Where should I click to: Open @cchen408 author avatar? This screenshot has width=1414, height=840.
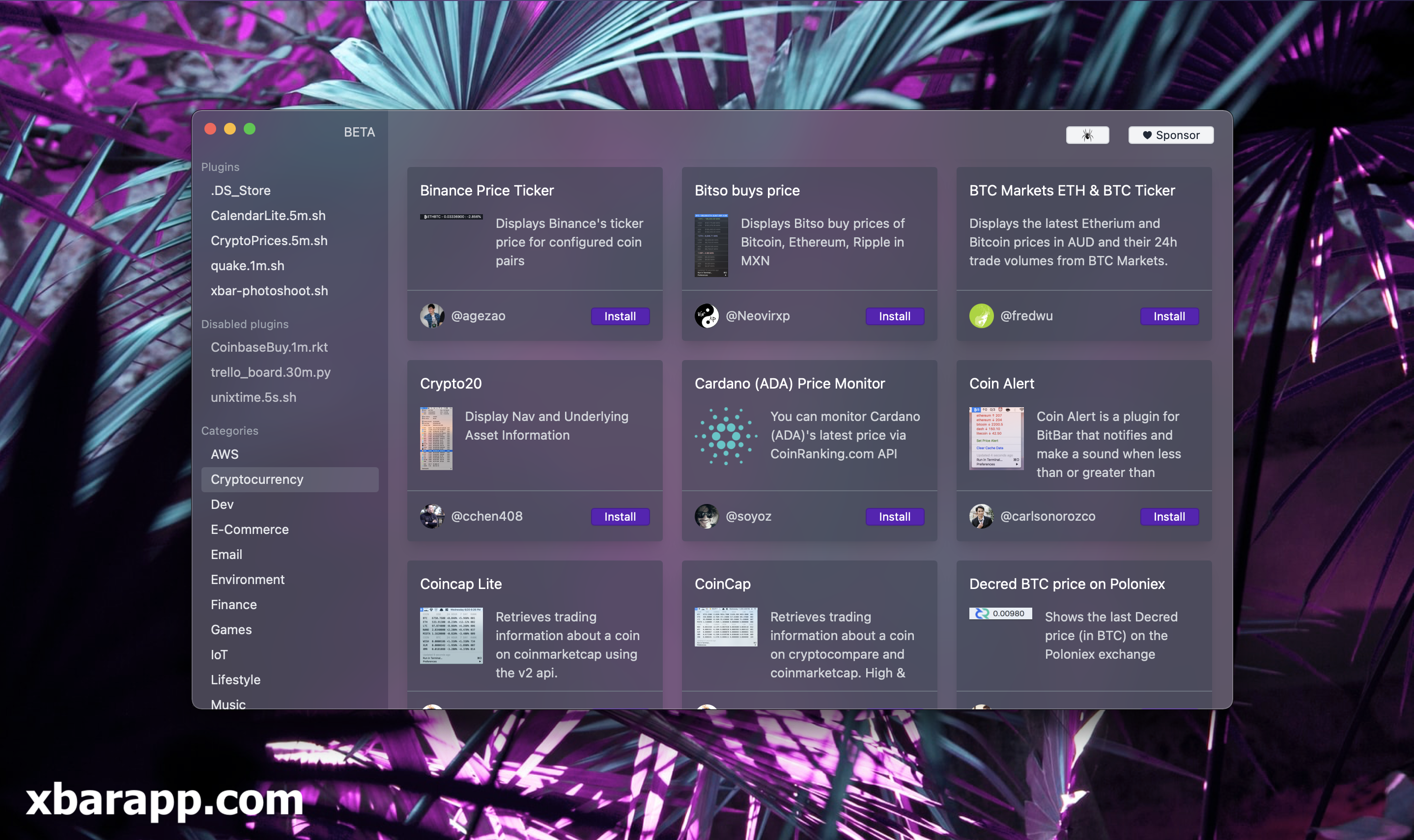pos(432,516)
